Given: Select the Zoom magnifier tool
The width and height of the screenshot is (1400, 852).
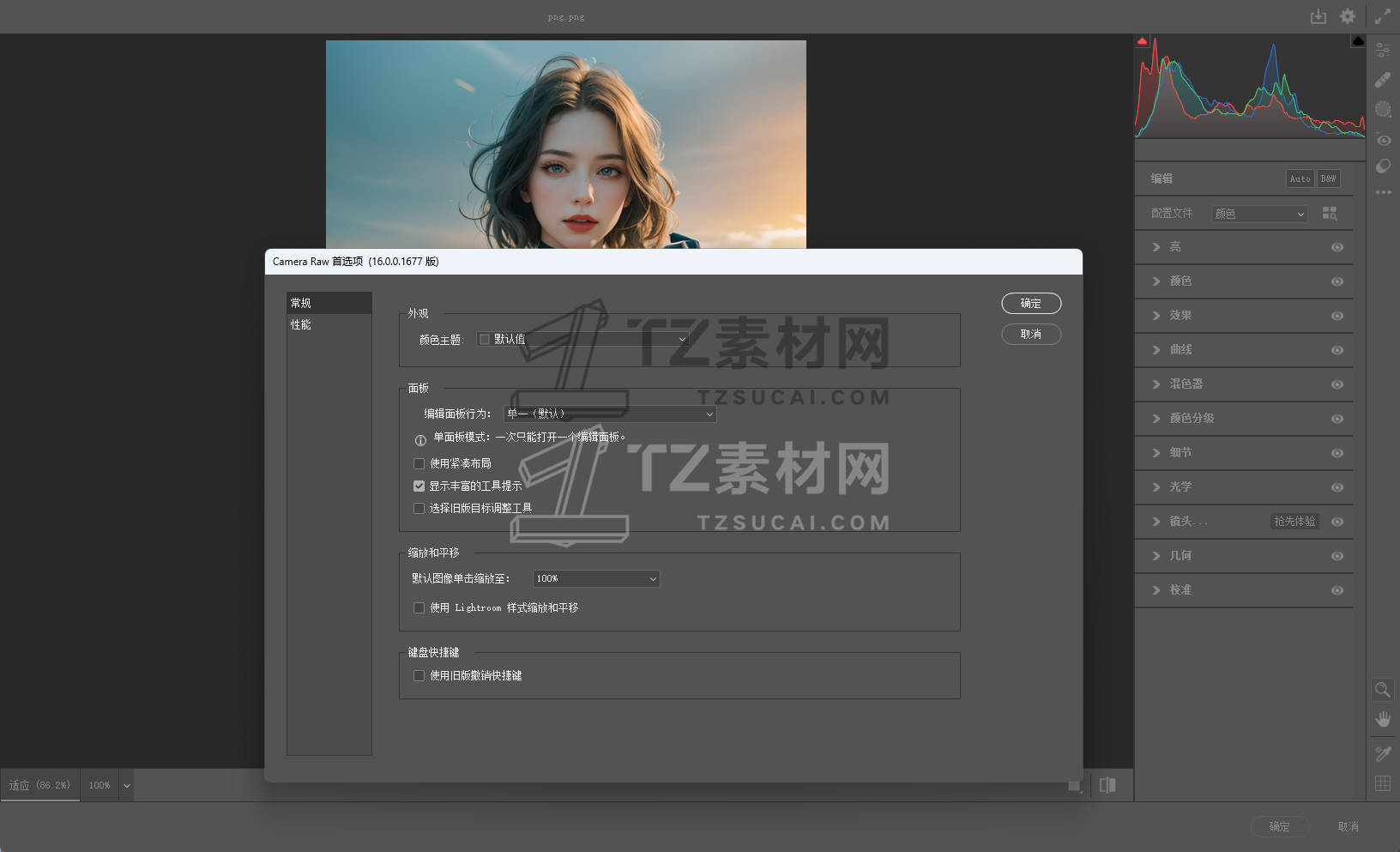Looking at the screenshot, I should coord(1383,690).
